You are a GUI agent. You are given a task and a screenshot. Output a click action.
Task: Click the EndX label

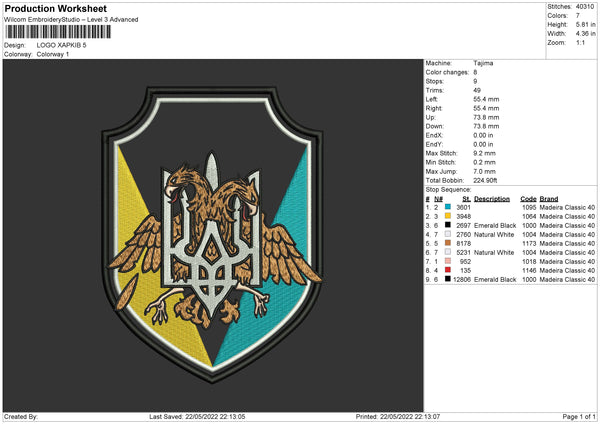(x=434, y=135)
